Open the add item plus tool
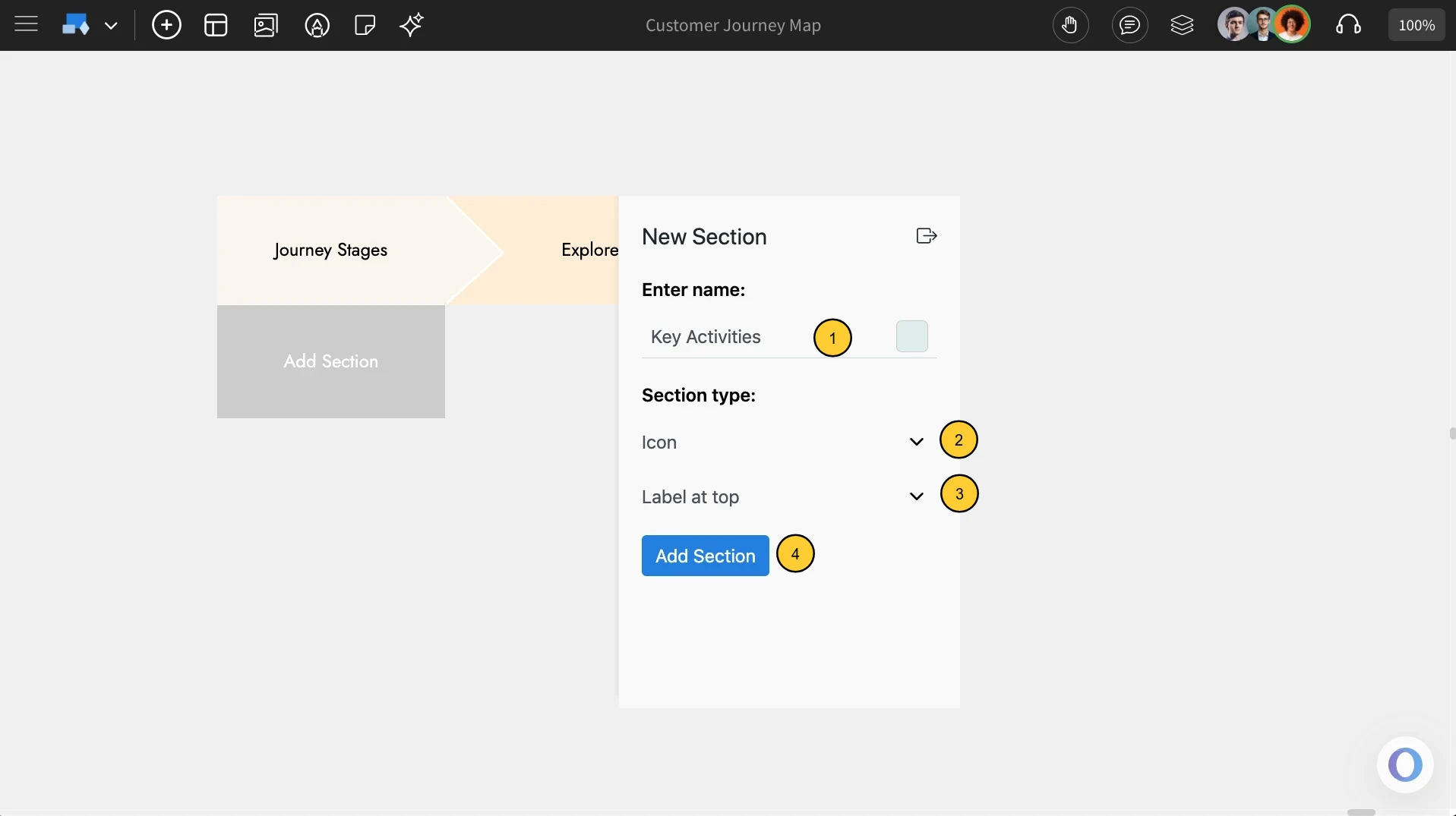 coord(166,24)
